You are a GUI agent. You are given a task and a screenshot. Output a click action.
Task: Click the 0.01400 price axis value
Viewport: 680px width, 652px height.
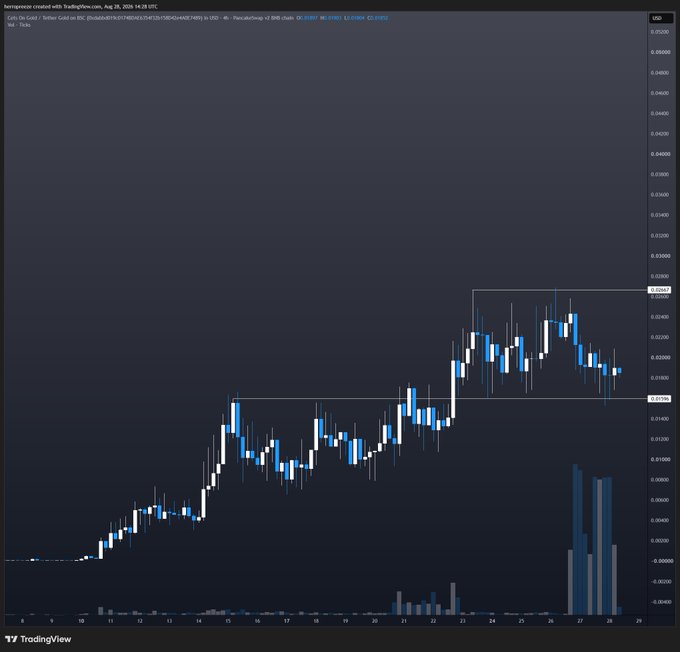click(660, 419)
